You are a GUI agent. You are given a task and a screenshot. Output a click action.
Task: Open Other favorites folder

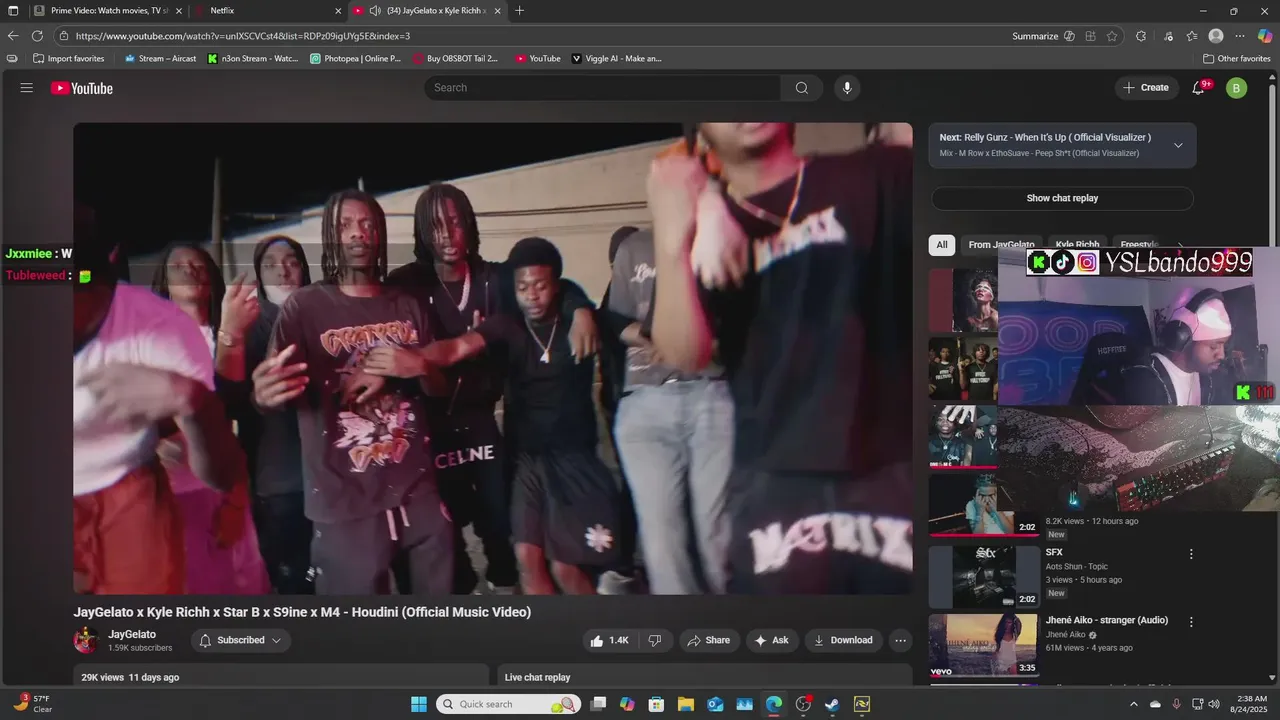[x=1237, y=58]
